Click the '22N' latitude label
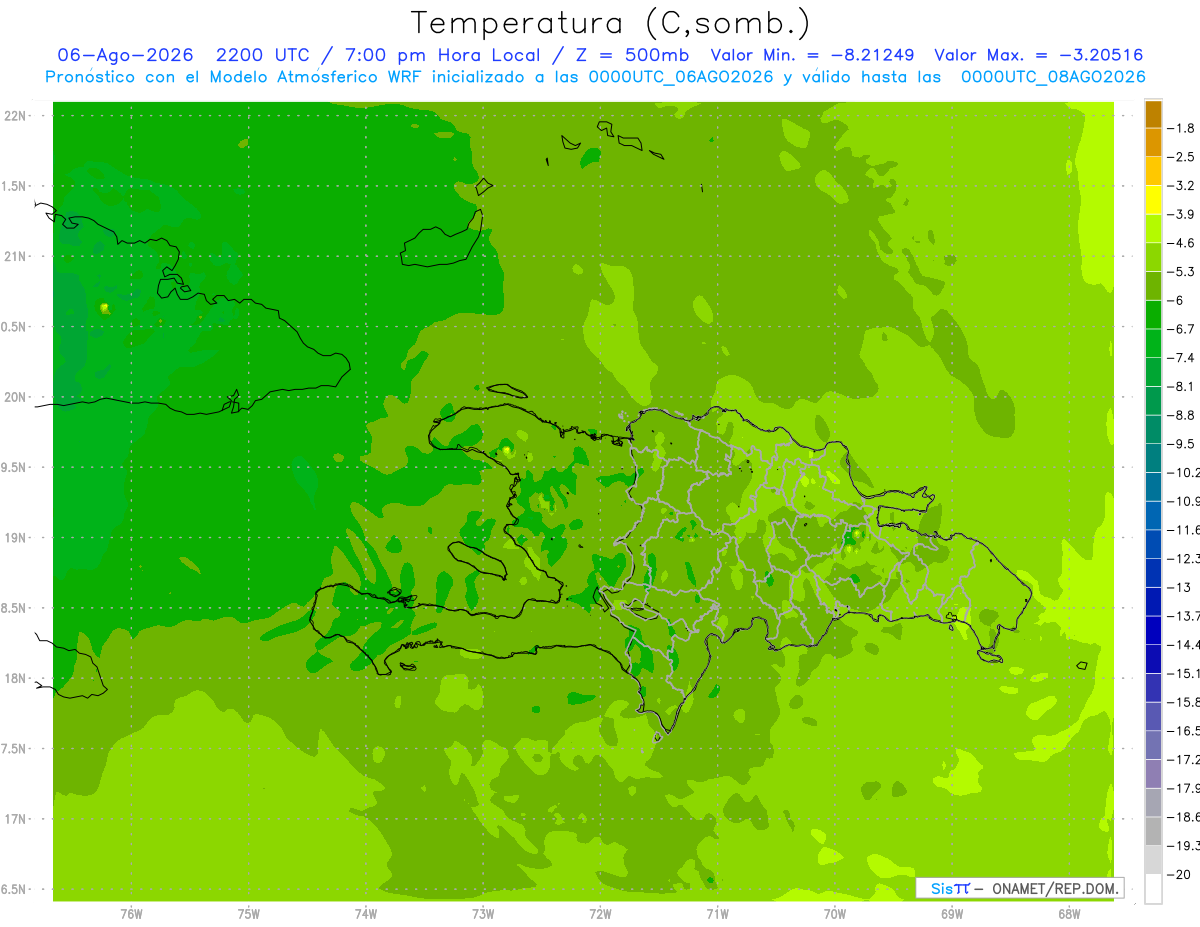Screen dimensions: 1200x927 (16, 116)
